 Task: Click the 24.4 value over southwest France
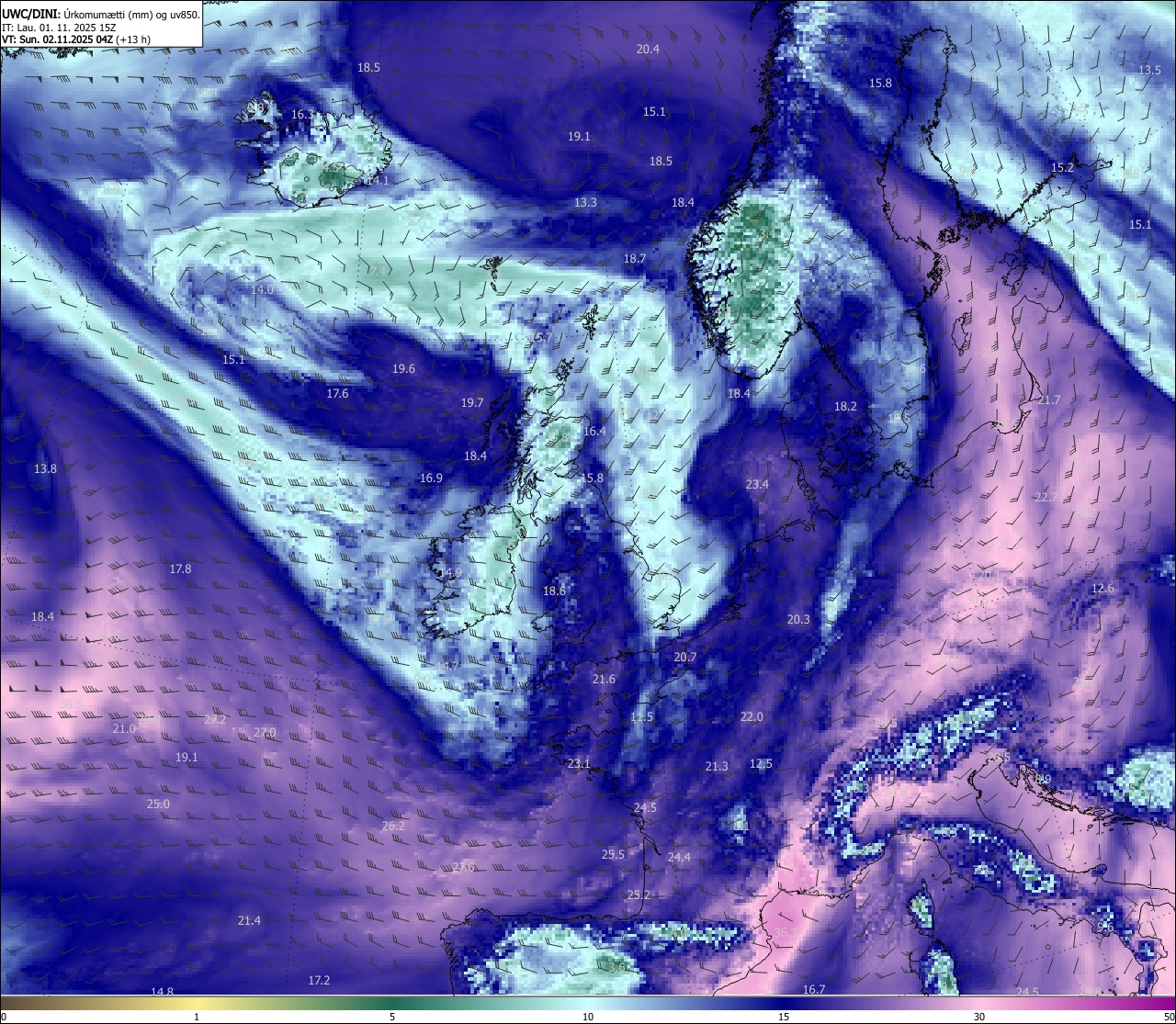(x=679, y=857)
